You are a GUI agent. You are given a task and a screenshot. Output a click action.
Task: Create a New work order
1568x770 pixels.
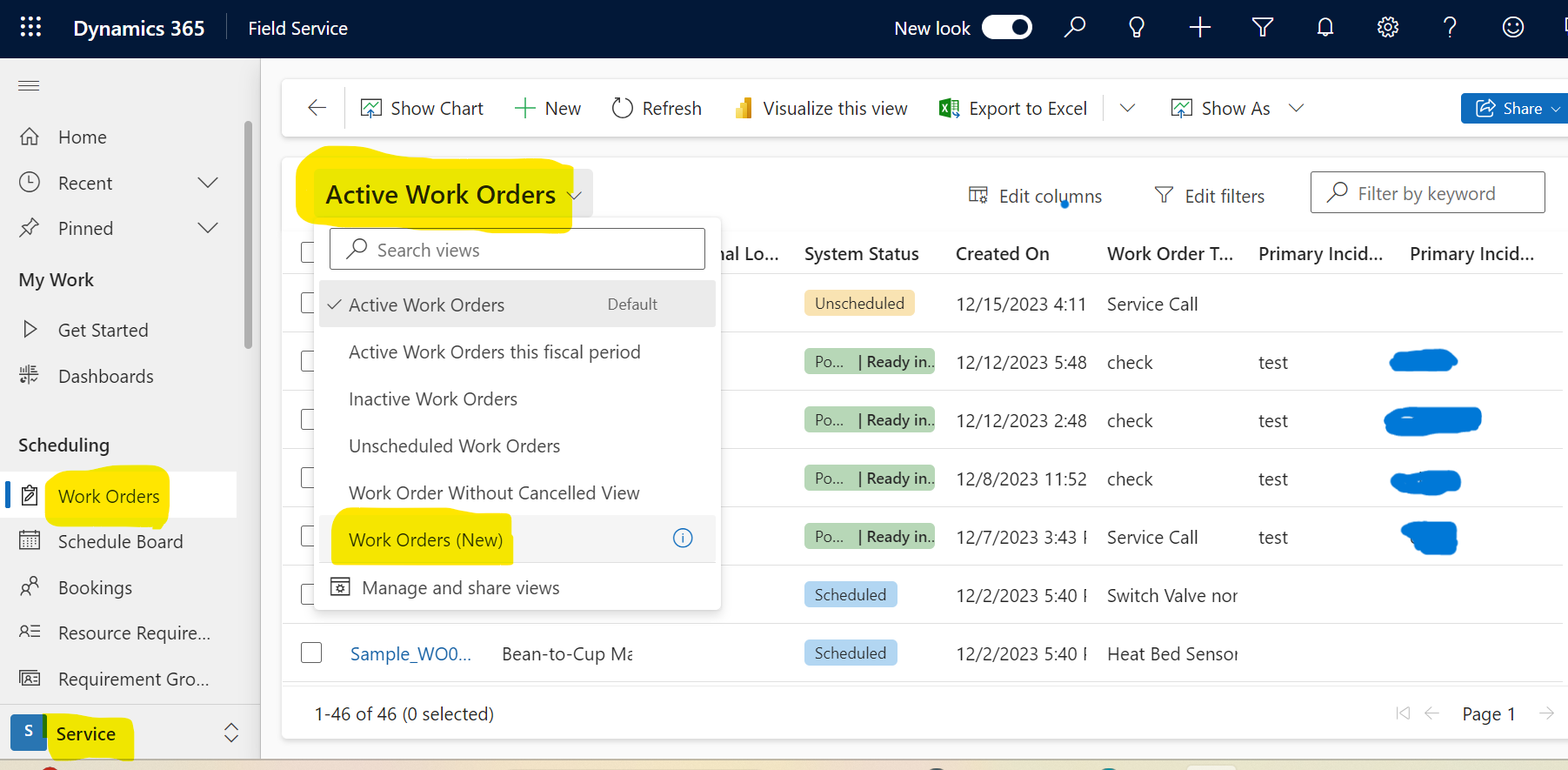[548, 108]
